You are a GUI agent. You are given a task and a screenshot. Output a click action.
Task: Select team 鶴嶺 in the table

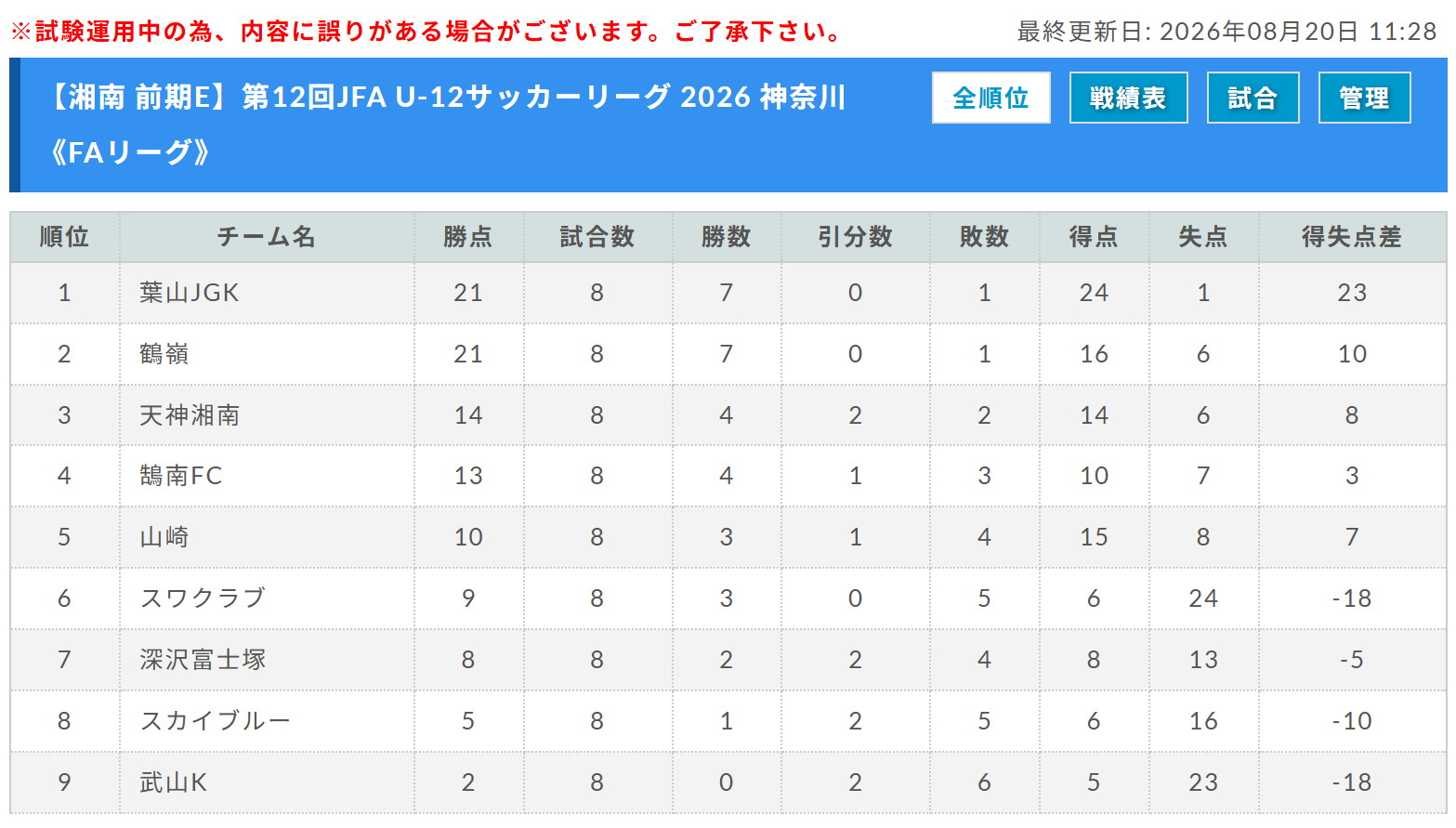[x=164, y=354]
